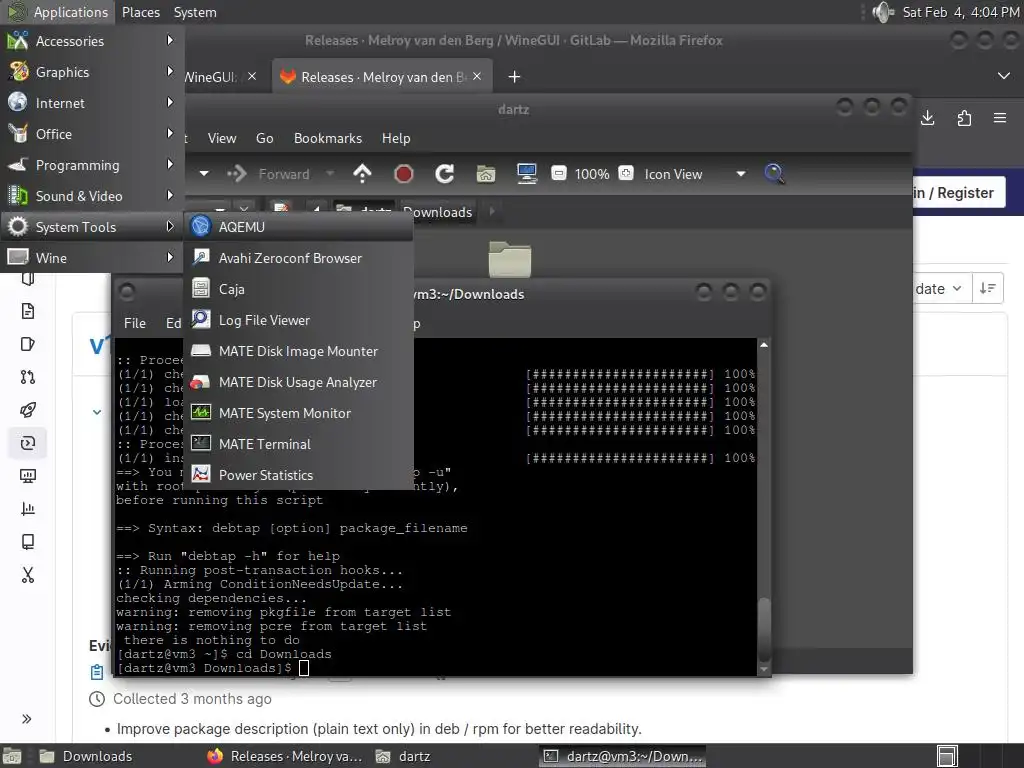Viewport: 1024px width, 768px height.
Task: Expand the Sound & Video submenu
Action: pyautogui.click(x=91, y=196)
